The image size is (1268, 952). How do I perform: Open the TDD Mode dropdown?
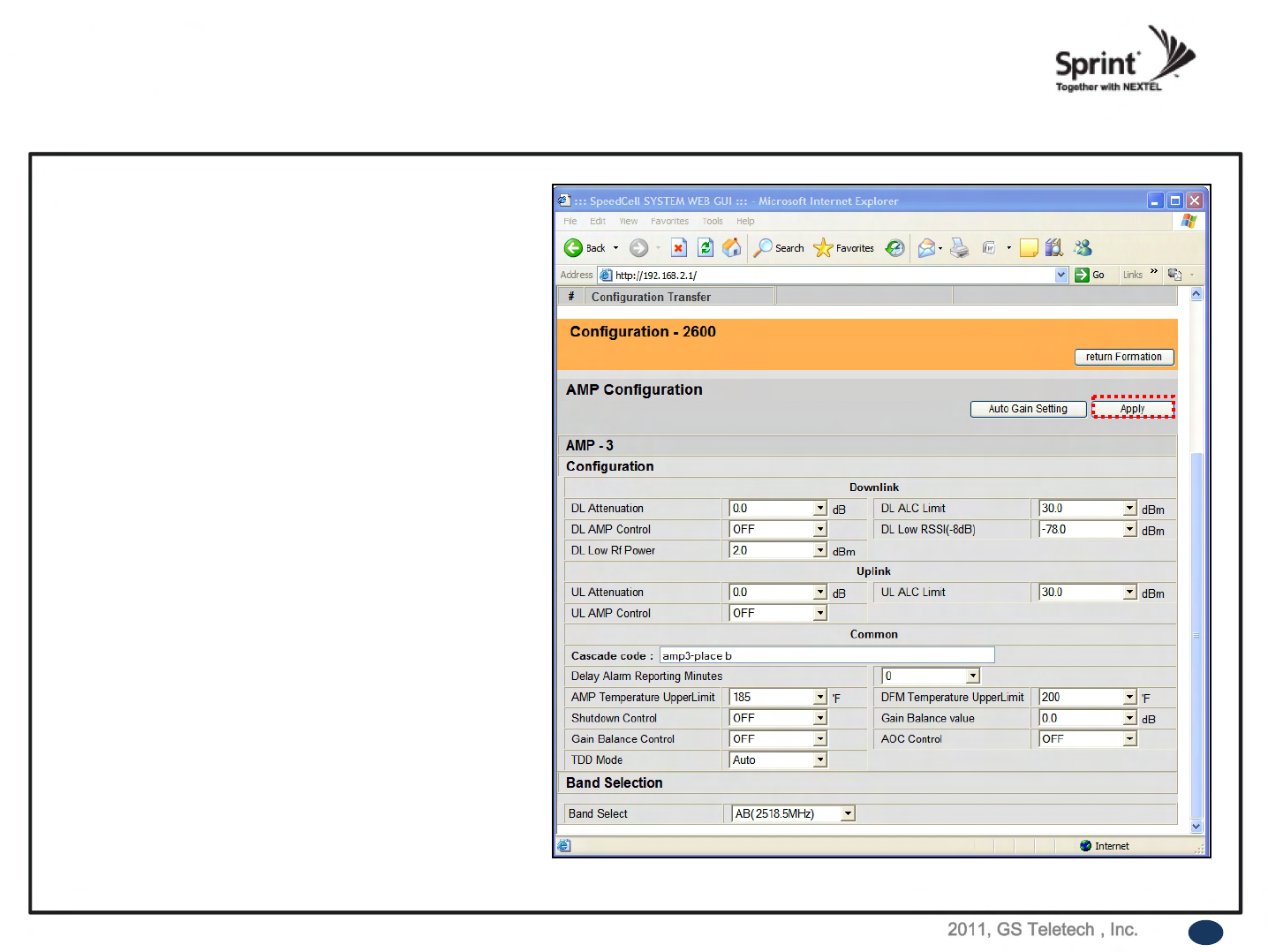(820, 760)
